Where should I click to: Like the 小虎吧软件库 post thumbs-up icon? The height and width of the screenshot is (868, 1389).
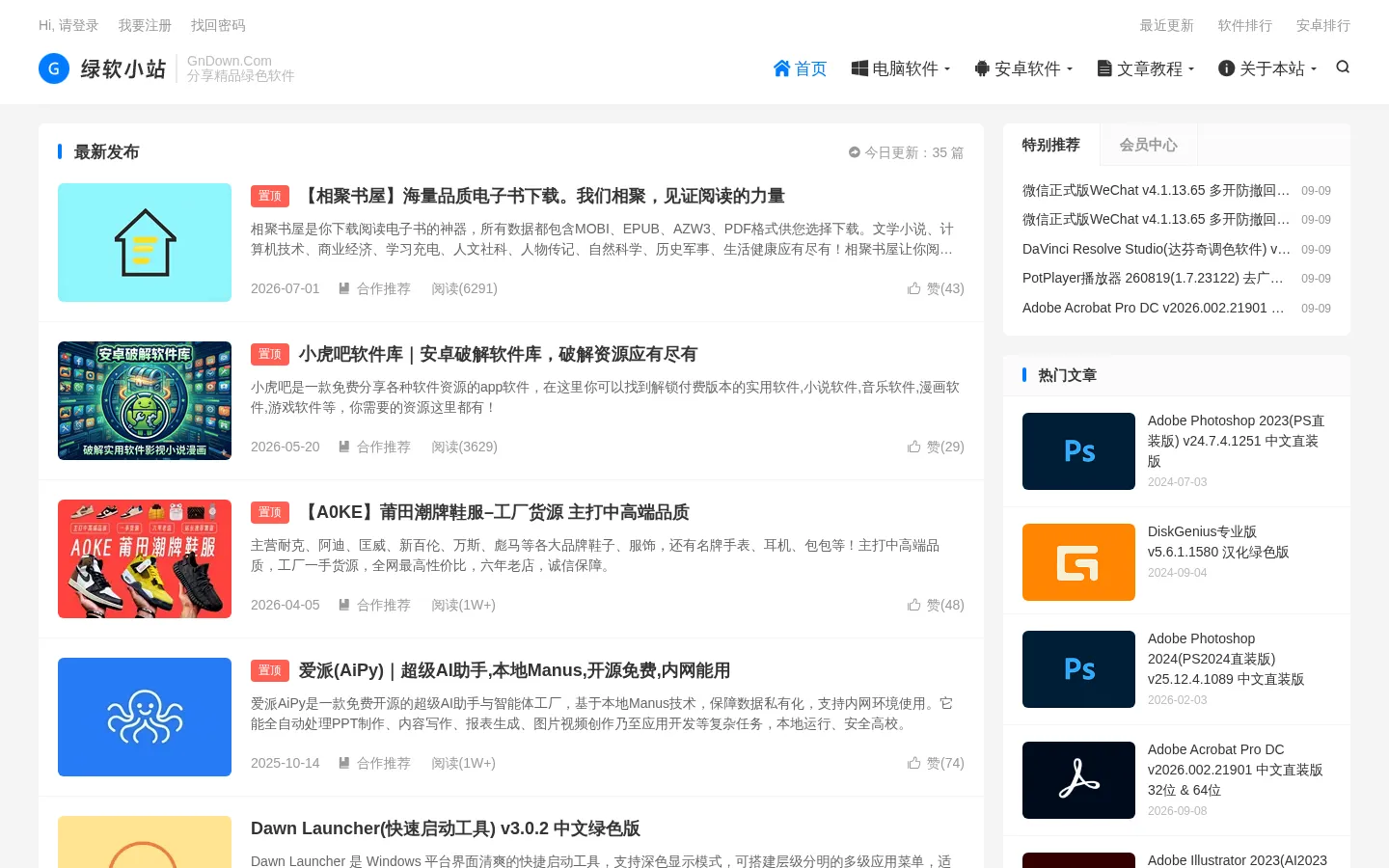click(x=913, y=447)
